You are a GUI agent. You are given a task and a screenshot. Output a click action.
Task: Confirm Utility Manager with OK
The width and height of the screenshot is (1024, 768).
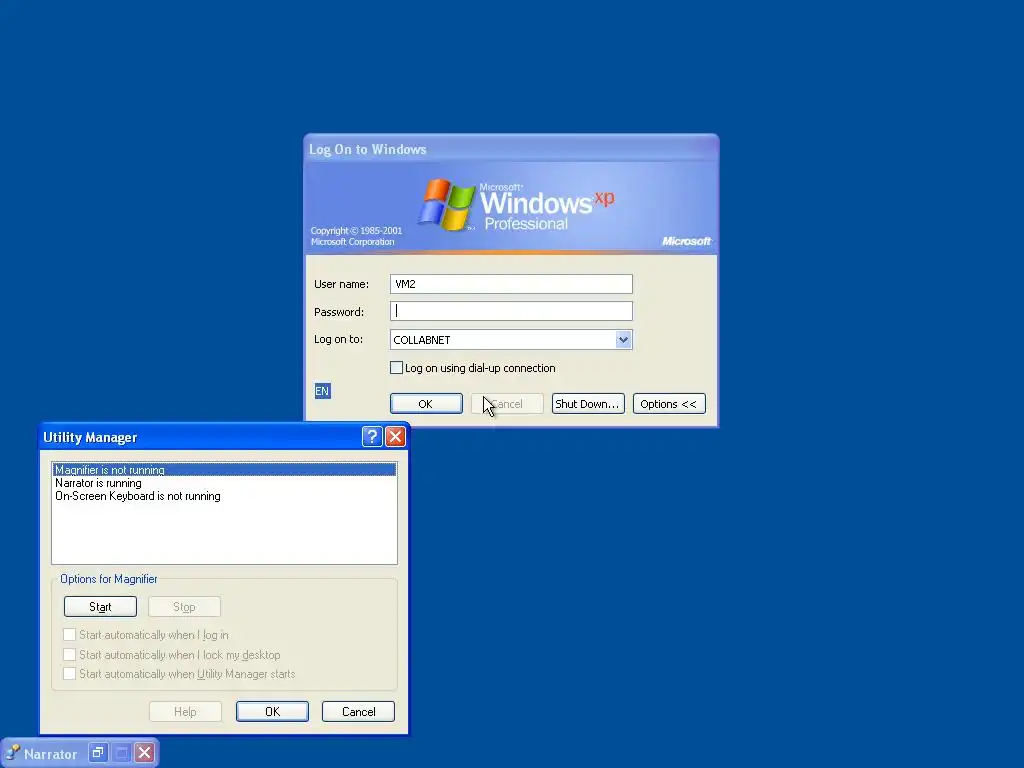point(272,712)
